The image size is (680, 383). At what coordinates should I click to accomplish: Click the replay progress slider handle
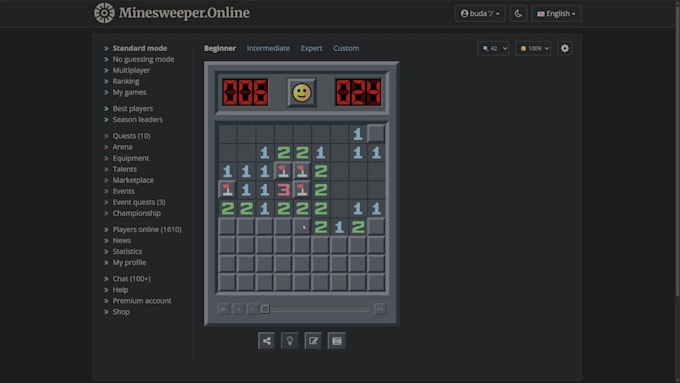[x=265, y=309]
